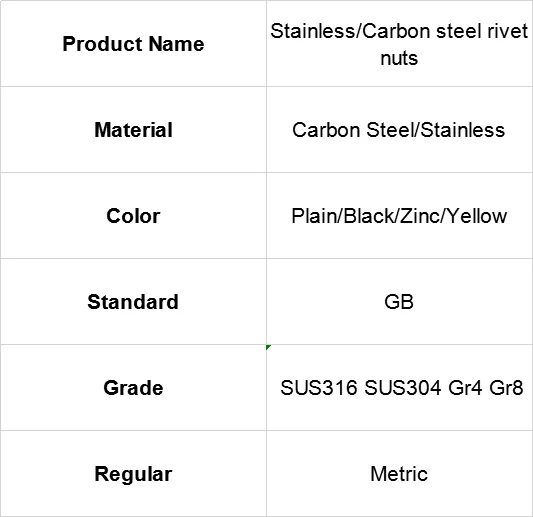533x517 pixels.
Task: Select the GB value cell
Action: (x=399, y=301)
